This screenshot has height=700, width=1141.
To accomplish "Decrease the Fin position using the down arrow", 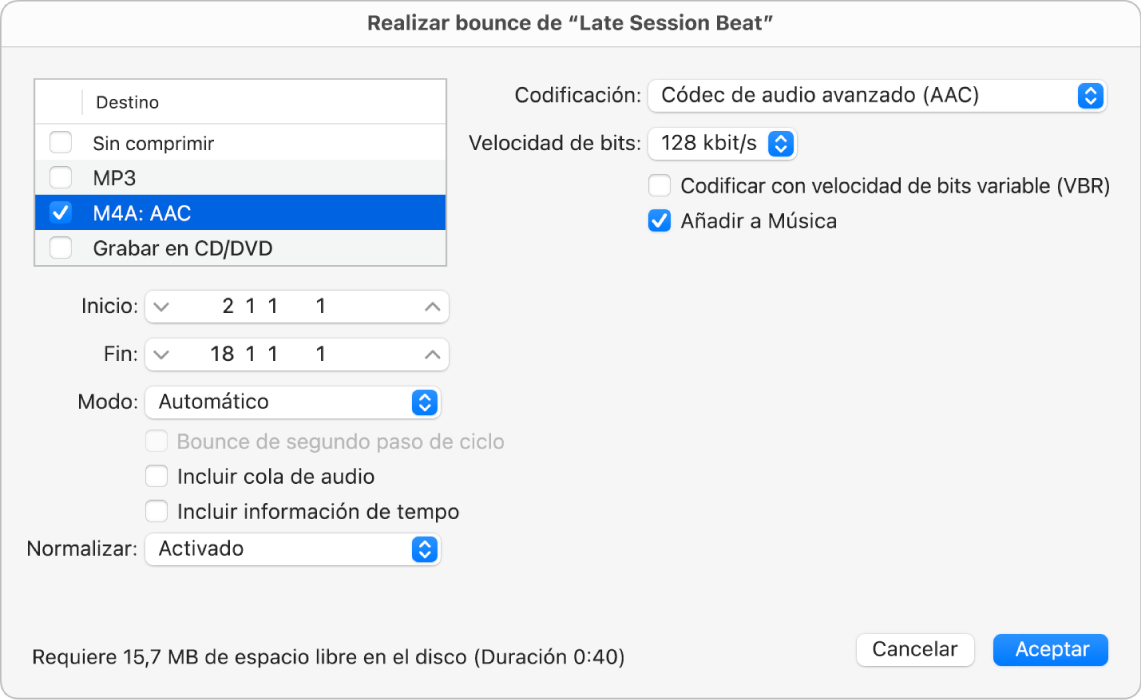I will (x=161, y=354).
